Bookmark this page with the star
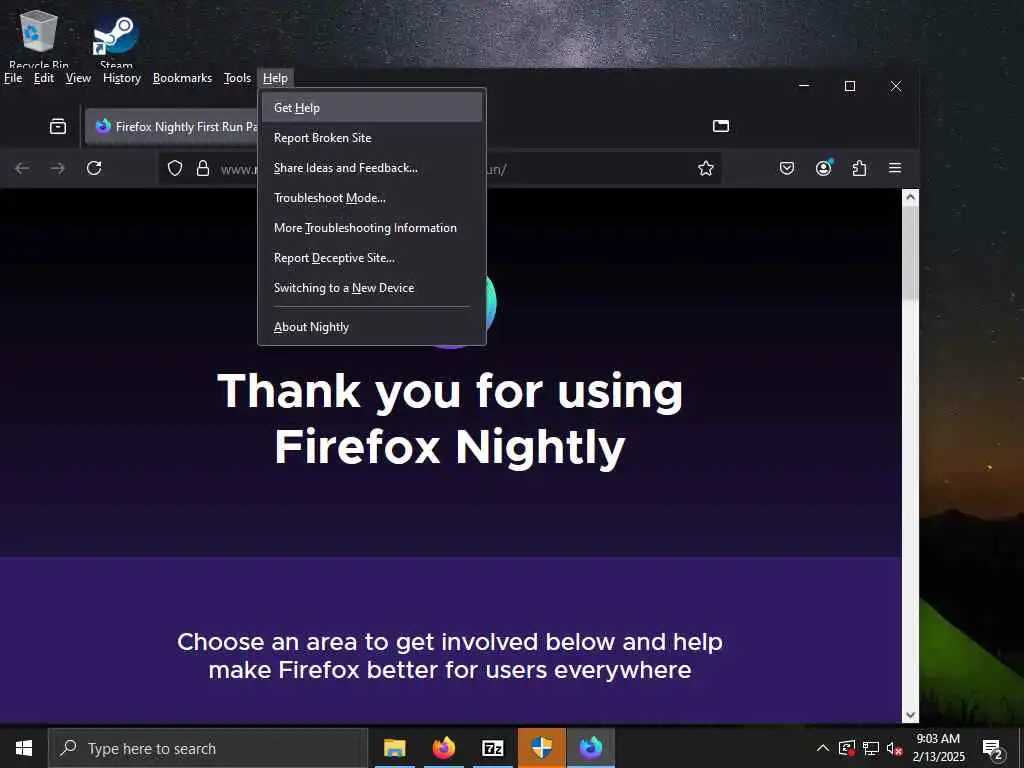This screenshot has height=768, width=1024. (705, 168)
